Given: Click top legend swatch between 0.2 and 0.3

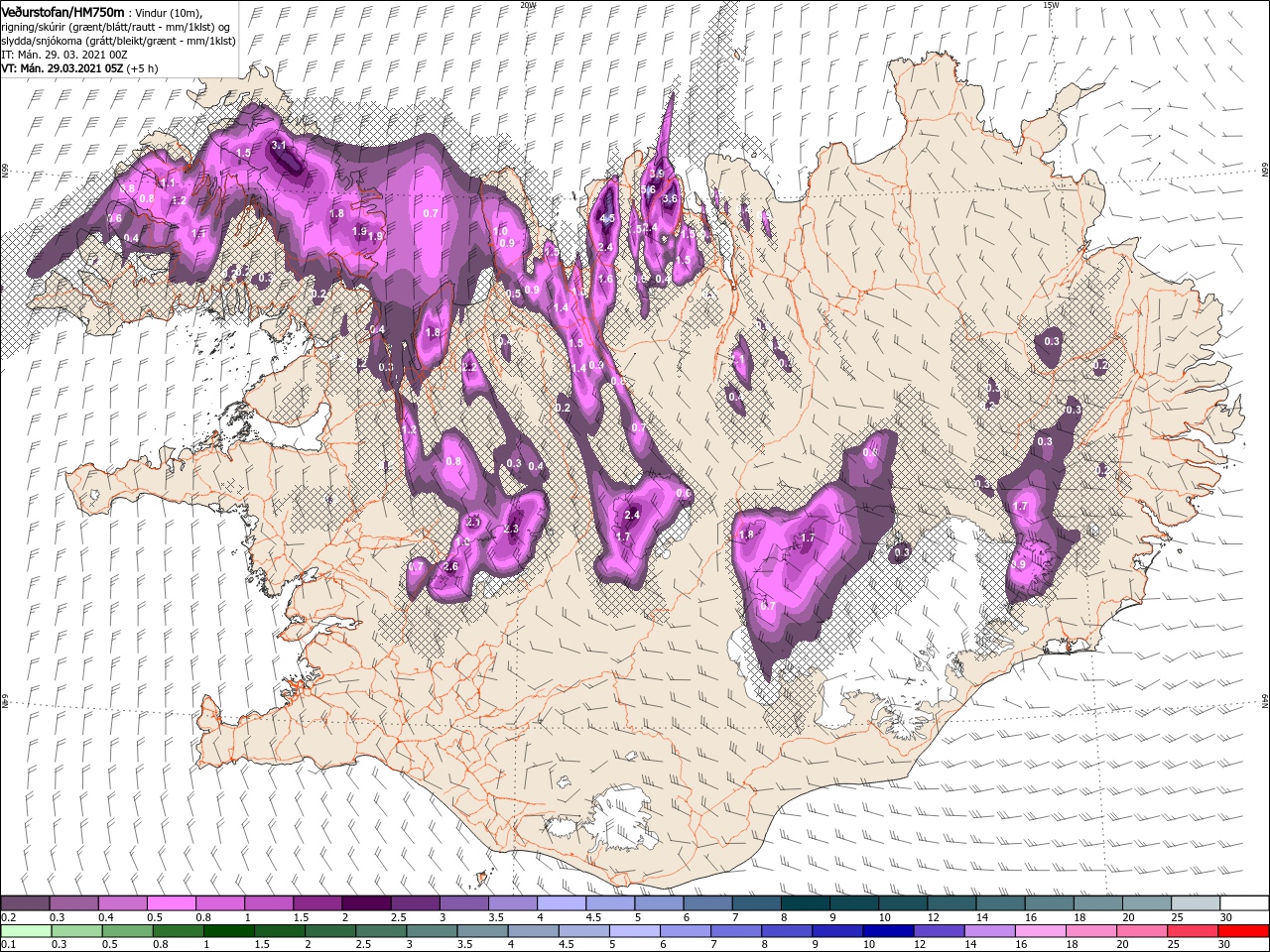Looking at the screenshot, I should coord(25,903).
